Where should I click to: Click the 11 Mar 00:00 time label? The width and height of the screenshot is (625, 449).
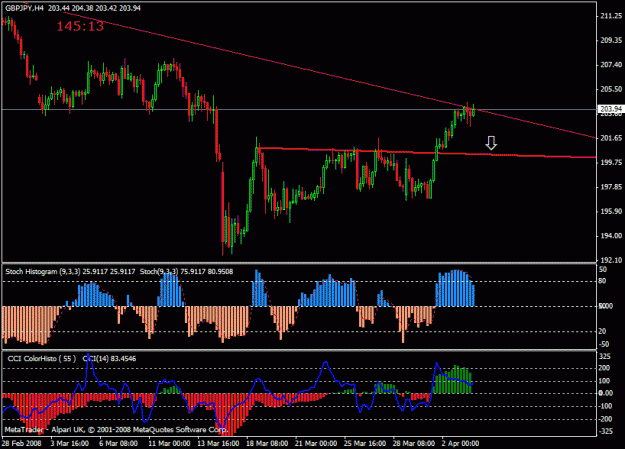pos(169,443)
